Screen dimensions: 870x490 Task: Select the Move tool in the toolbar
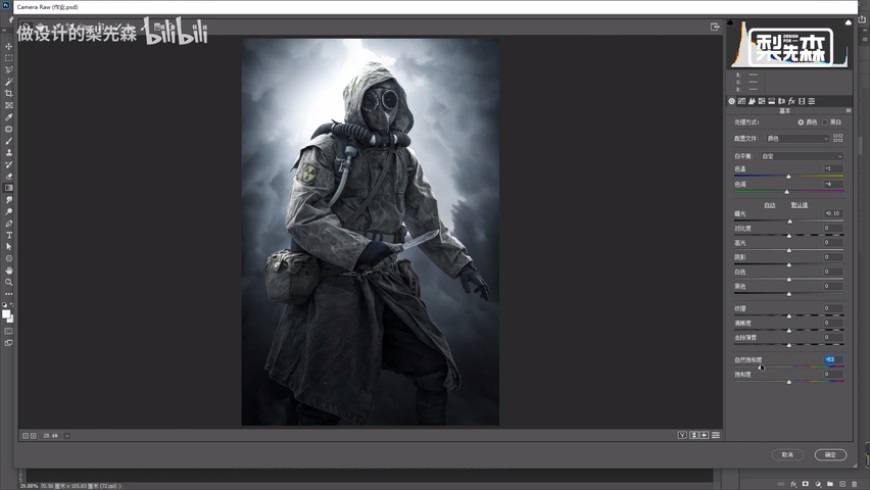(9, 46)
